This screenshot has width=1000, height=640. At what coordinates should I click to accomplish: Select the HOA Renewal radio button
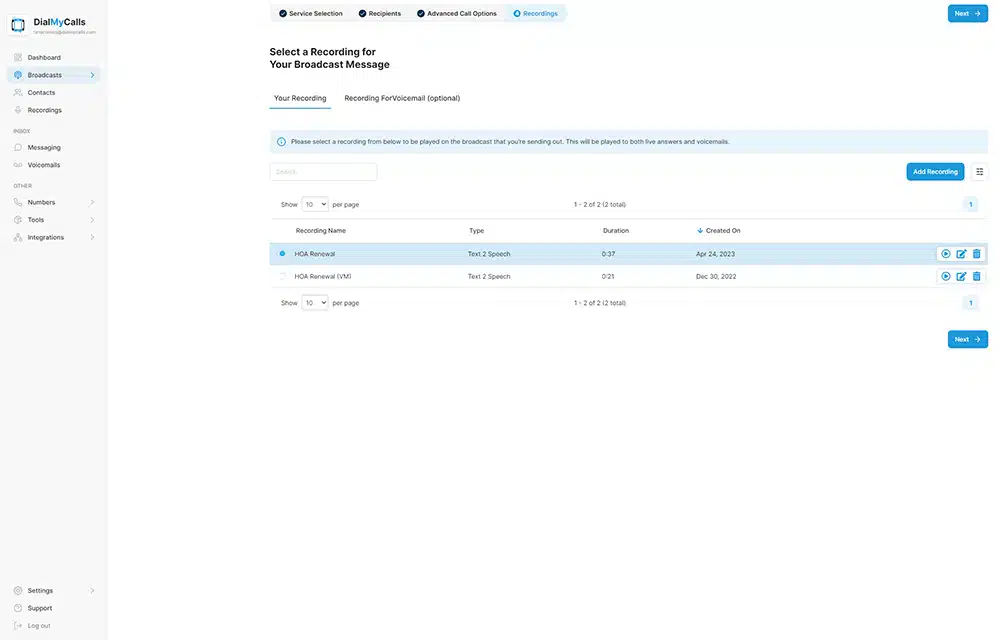tap(282, 254)
